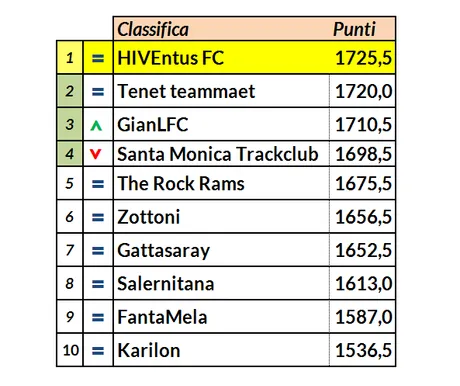Viewport: 460px width, 386px height.
Task: Click the equals sign in the HIVEntus FC row
Action: tap(98, 58)
